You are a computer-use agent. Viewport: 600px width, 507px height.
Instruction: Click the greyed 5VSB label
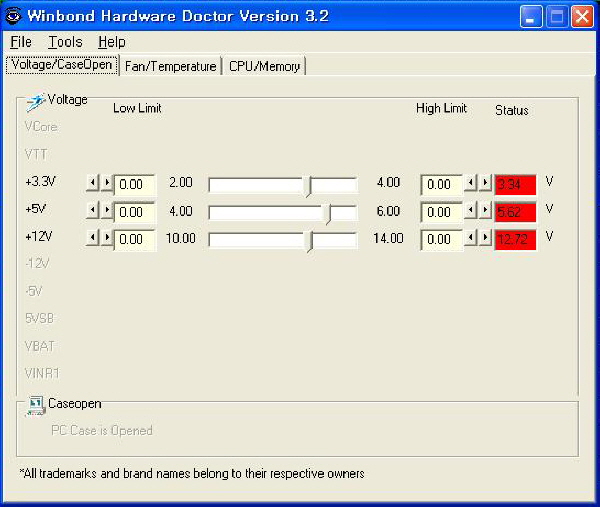(x=39, y=318)
